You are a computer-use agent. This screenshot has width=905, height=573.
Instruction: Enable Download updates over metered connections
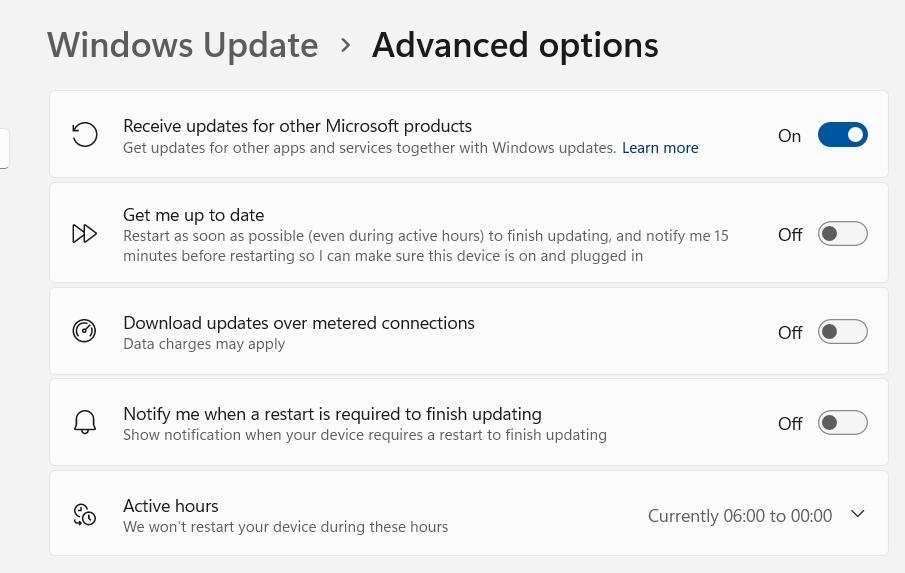click(x=842, y=332)
